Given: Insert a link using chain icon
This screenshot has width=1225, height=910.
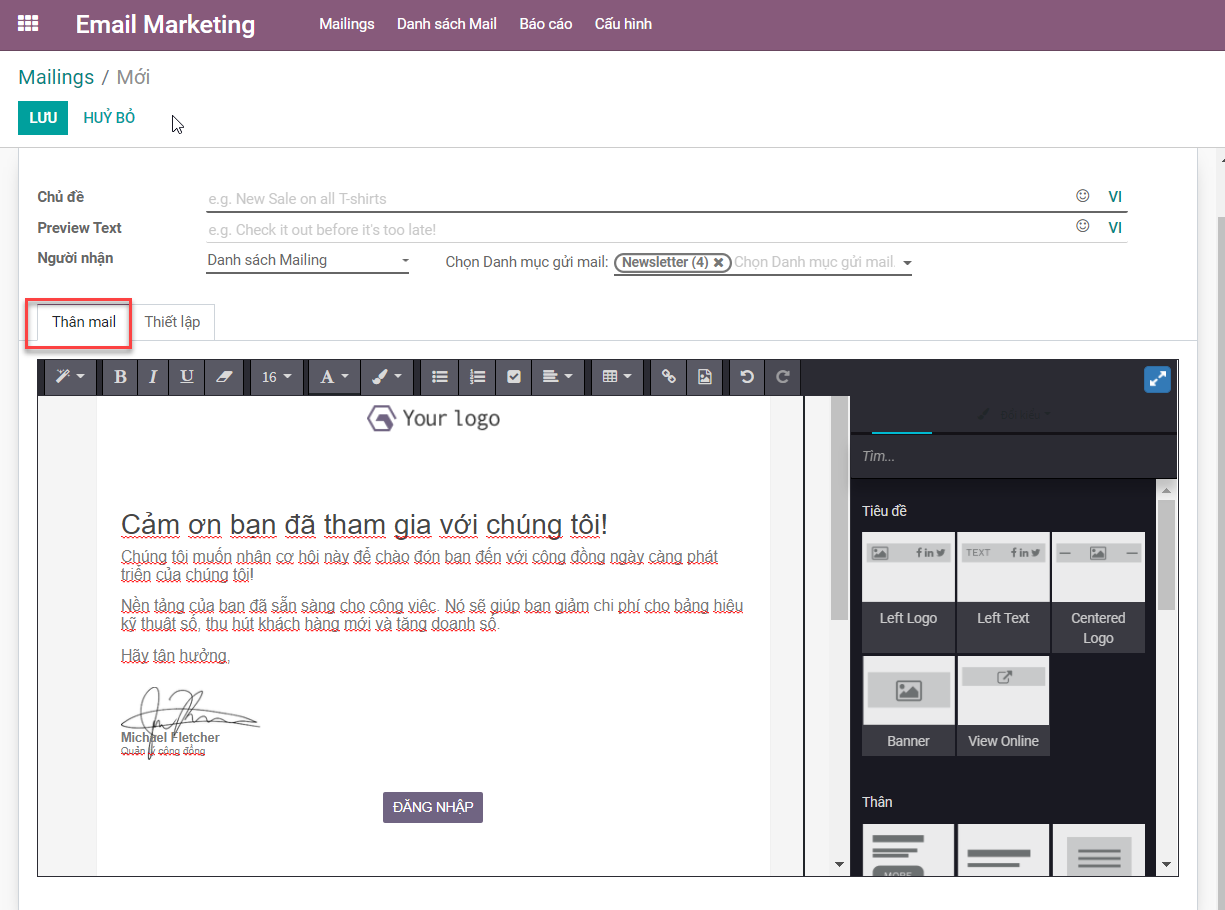Looking at the screenshot, I should (669, 377).
